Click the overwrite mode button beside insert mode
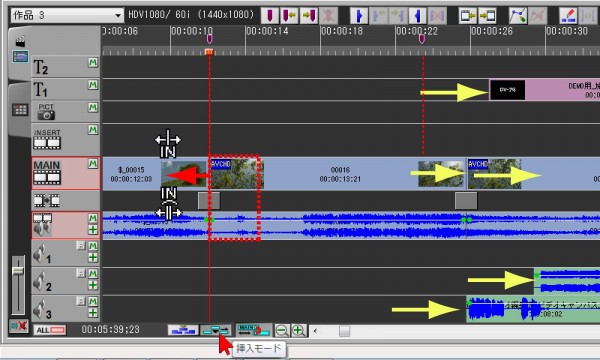This screenshot has height=360, width=600. [x=183, y=330]
